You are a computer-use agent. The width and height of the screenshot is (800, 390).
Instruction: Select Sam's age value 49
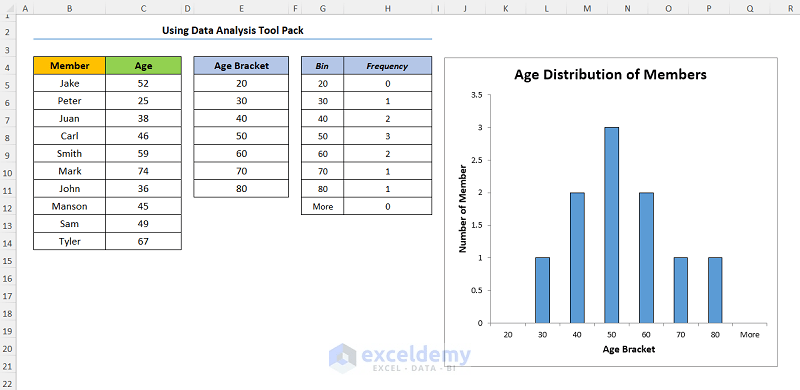click(x=143, y=224)
